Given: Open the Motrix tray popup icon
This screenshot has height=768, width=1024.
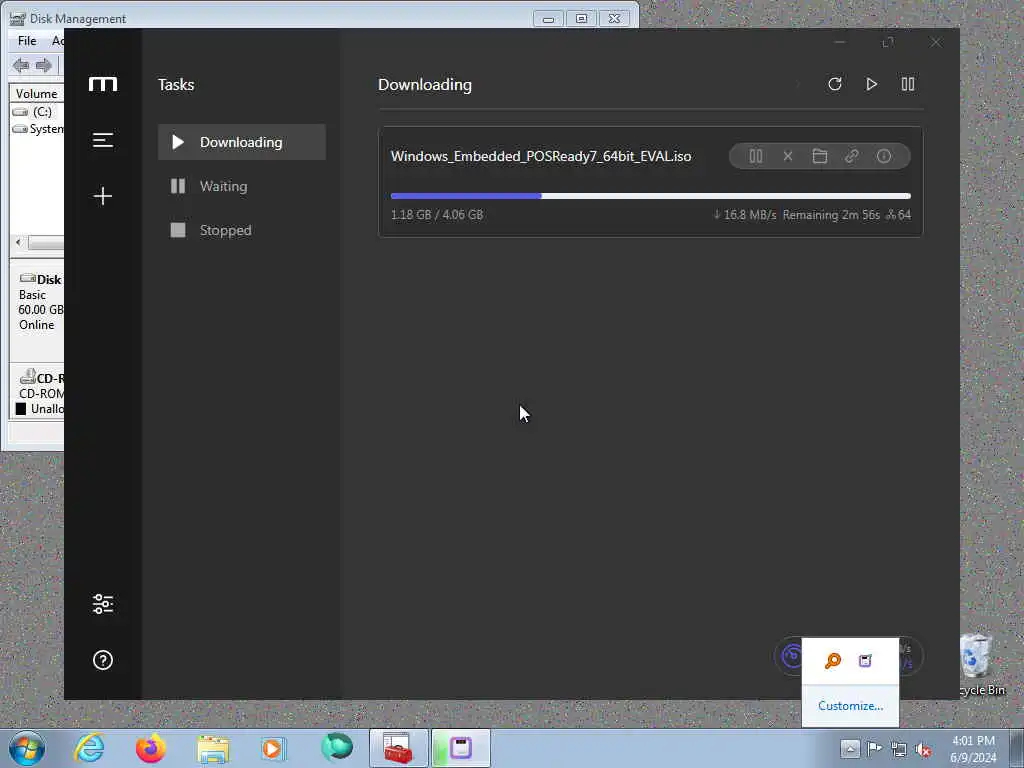Looking at the screenshot, I should pyautogui.click(x=865, y=661).
